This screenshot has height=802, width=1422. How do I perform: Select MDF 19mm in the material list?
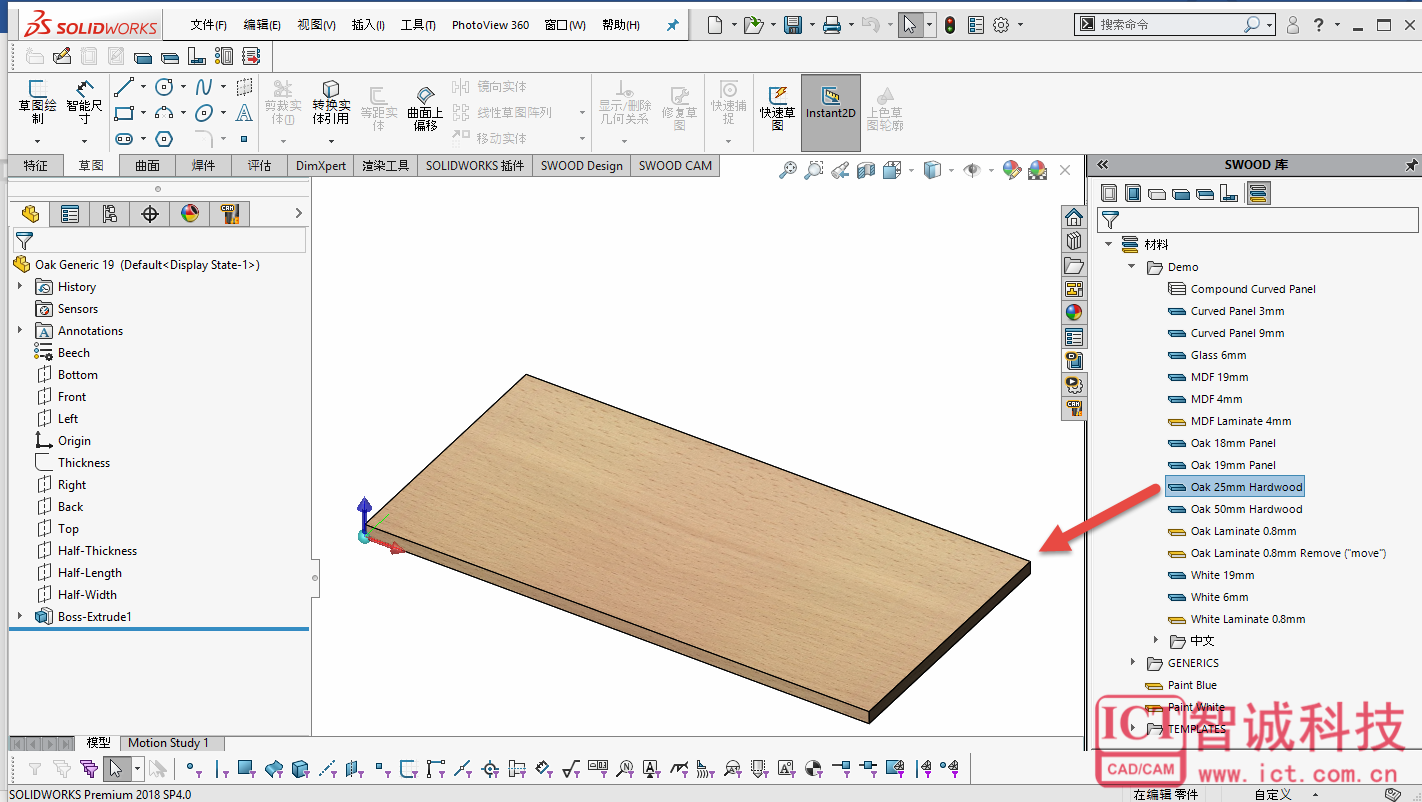coord(1219,377)
